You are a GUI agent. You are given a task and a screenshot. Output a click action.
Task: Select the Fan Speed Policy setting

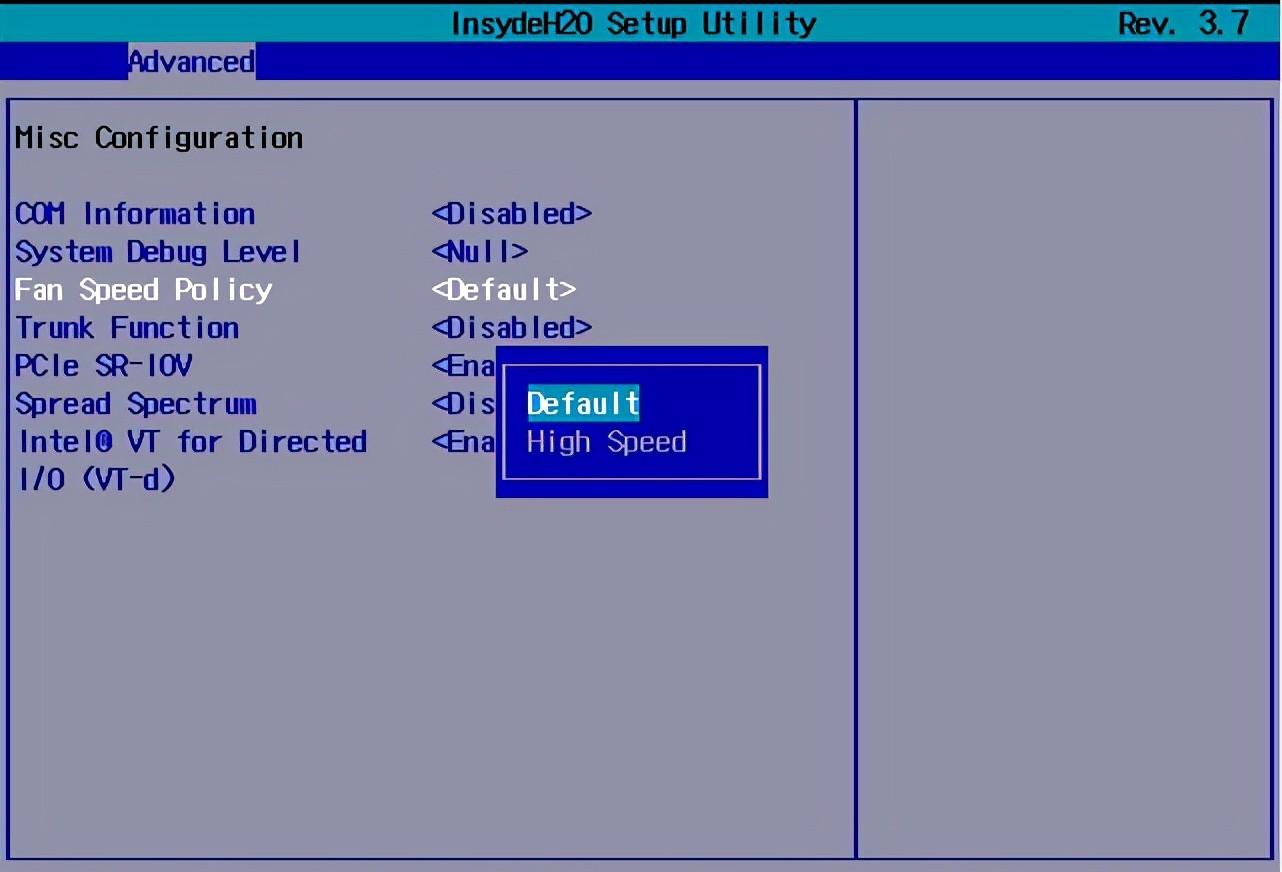tap(143, 290)
